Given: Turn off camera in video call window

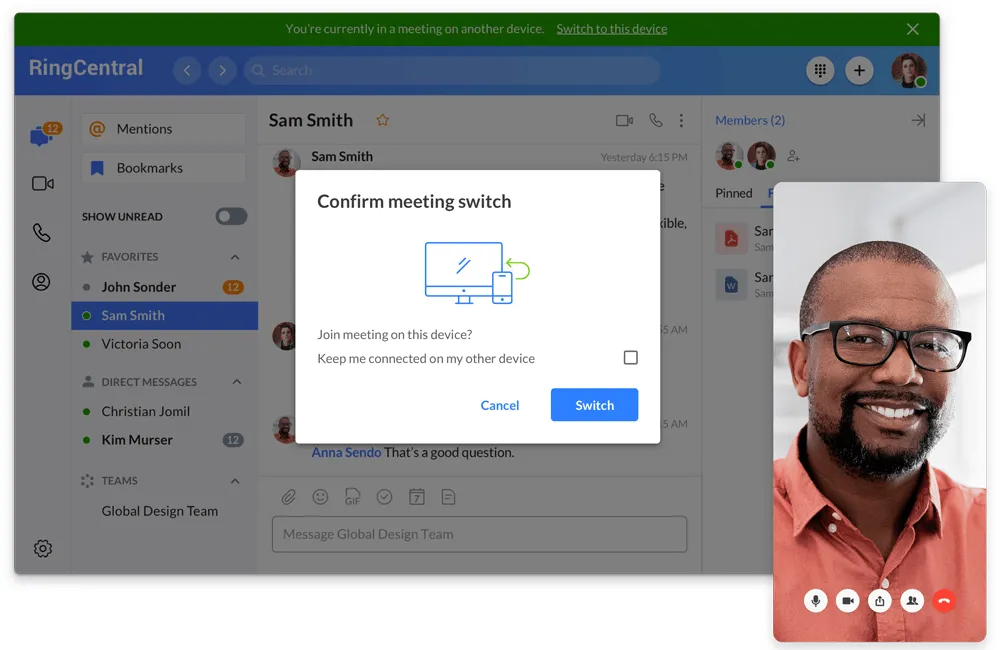Looking at the screenshot, I should coord(848,600).
